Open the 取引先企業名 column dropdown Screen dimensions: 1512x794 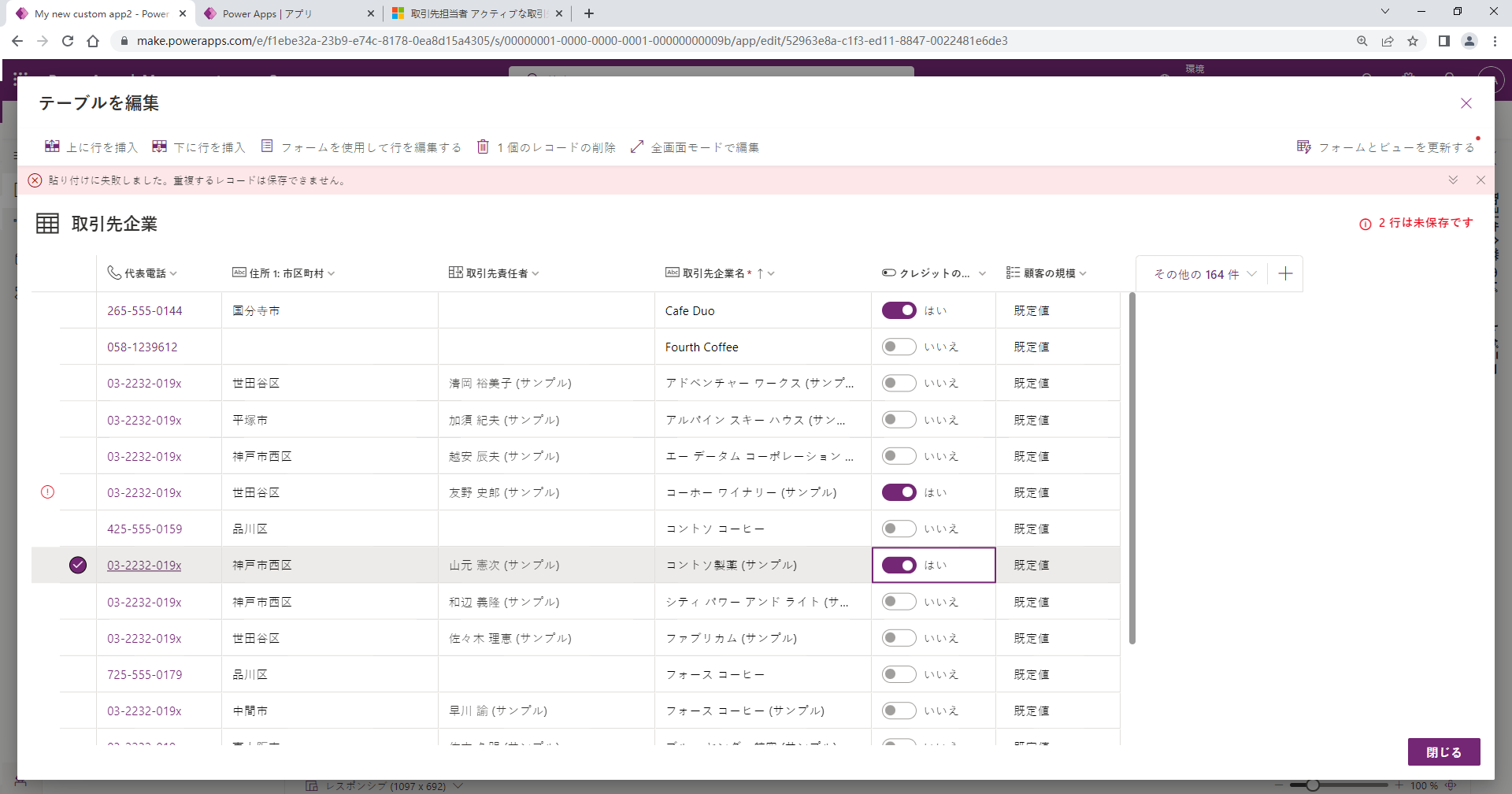click(771, 273)
